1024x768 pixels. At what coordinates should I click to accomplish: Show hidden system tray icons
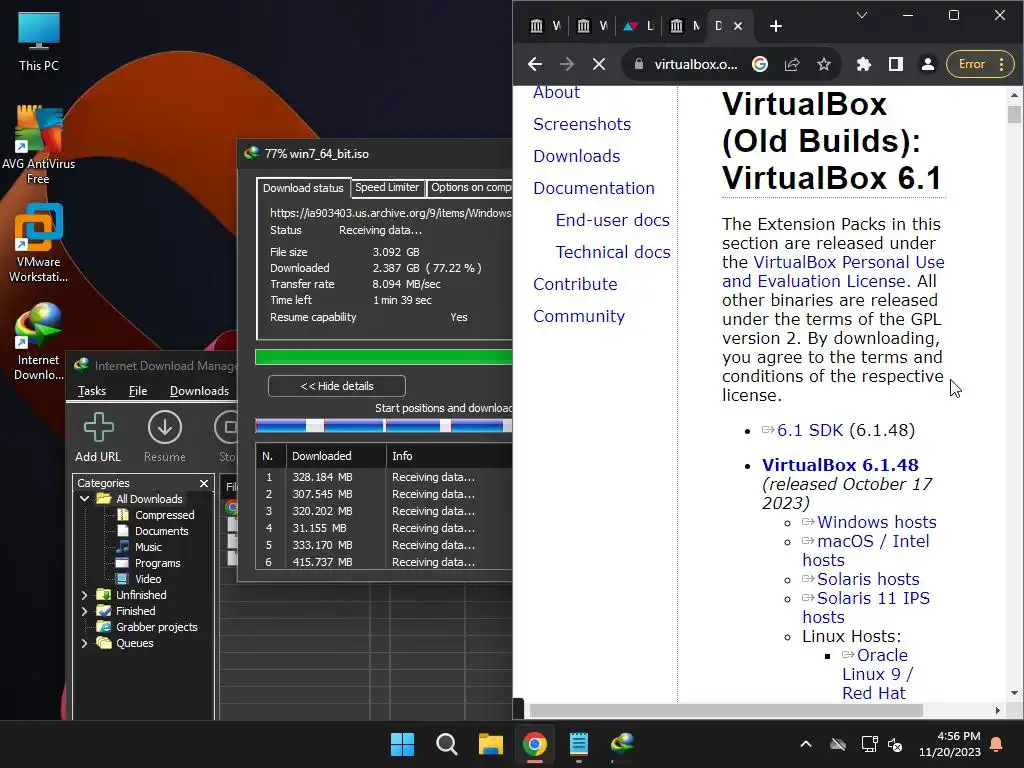pyautogui.click(x=806, y=744)
